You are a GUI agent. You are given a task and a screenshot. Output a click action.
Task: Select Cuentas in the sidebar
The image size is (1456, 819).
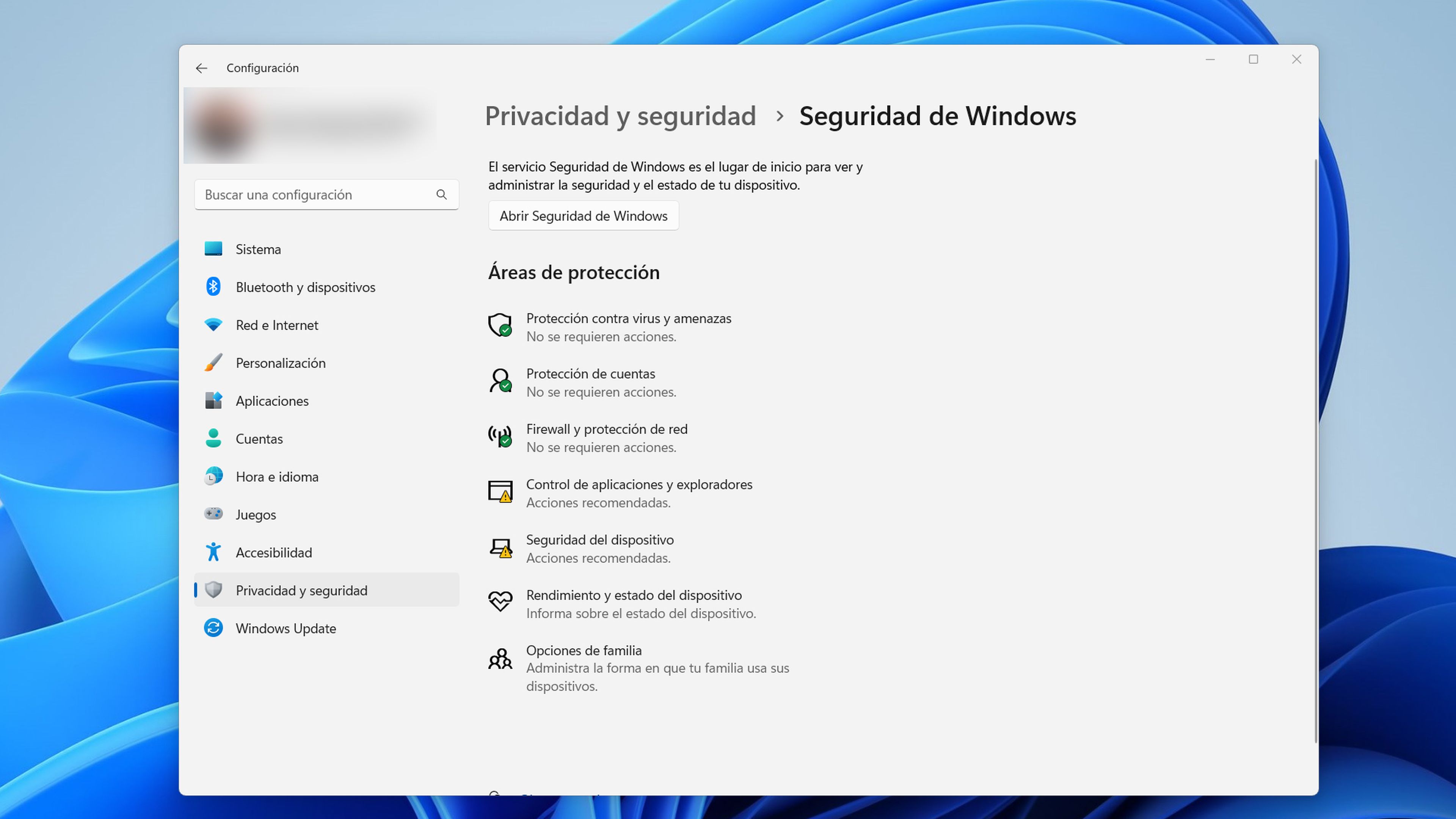pos(326,439)
